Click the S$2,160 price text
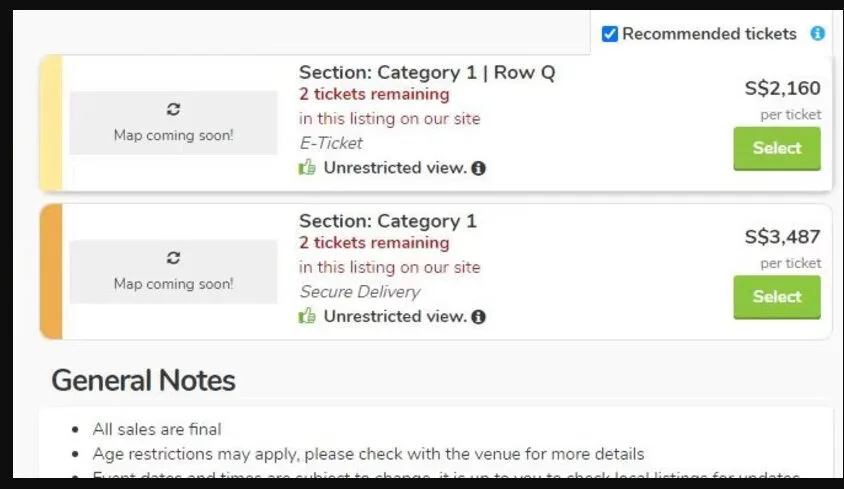 (782, 88)
